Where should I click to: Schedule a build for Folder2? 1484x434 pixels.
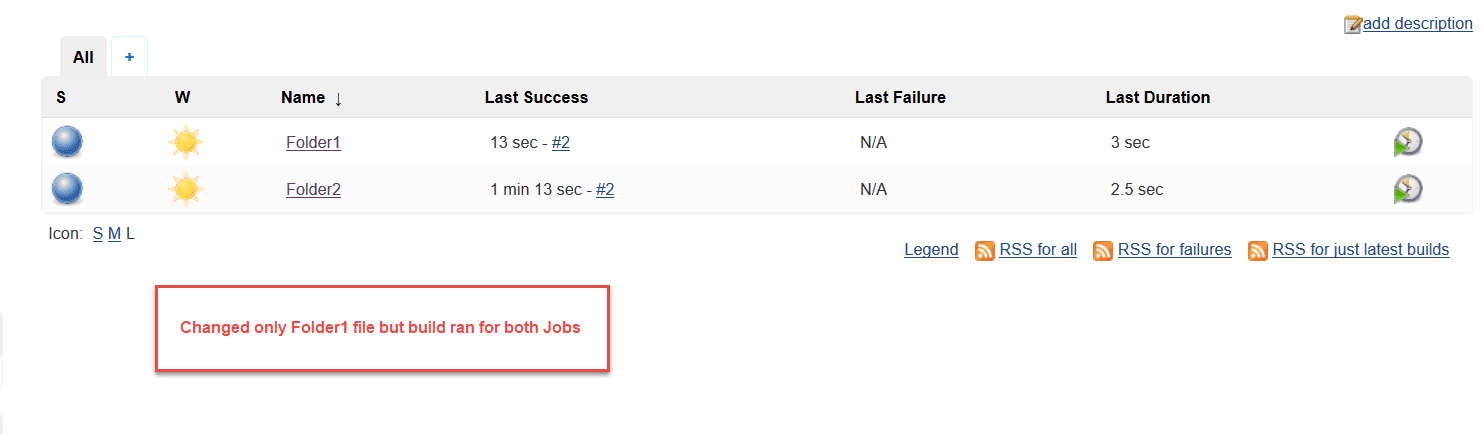pyautogui.click(x=1408, y=189)
